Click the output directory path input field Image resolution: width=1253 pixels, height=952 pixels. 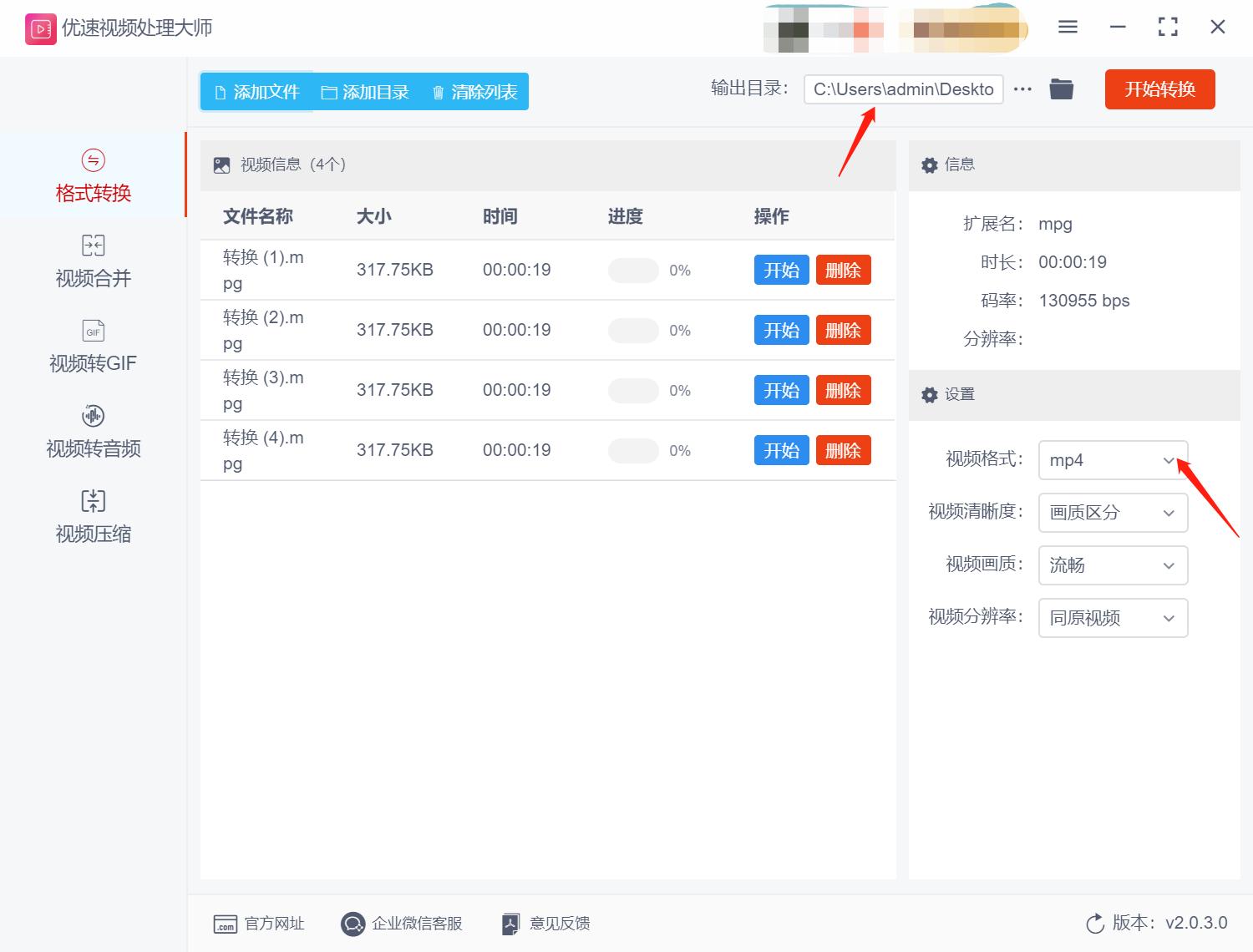[x=903, y=89]
